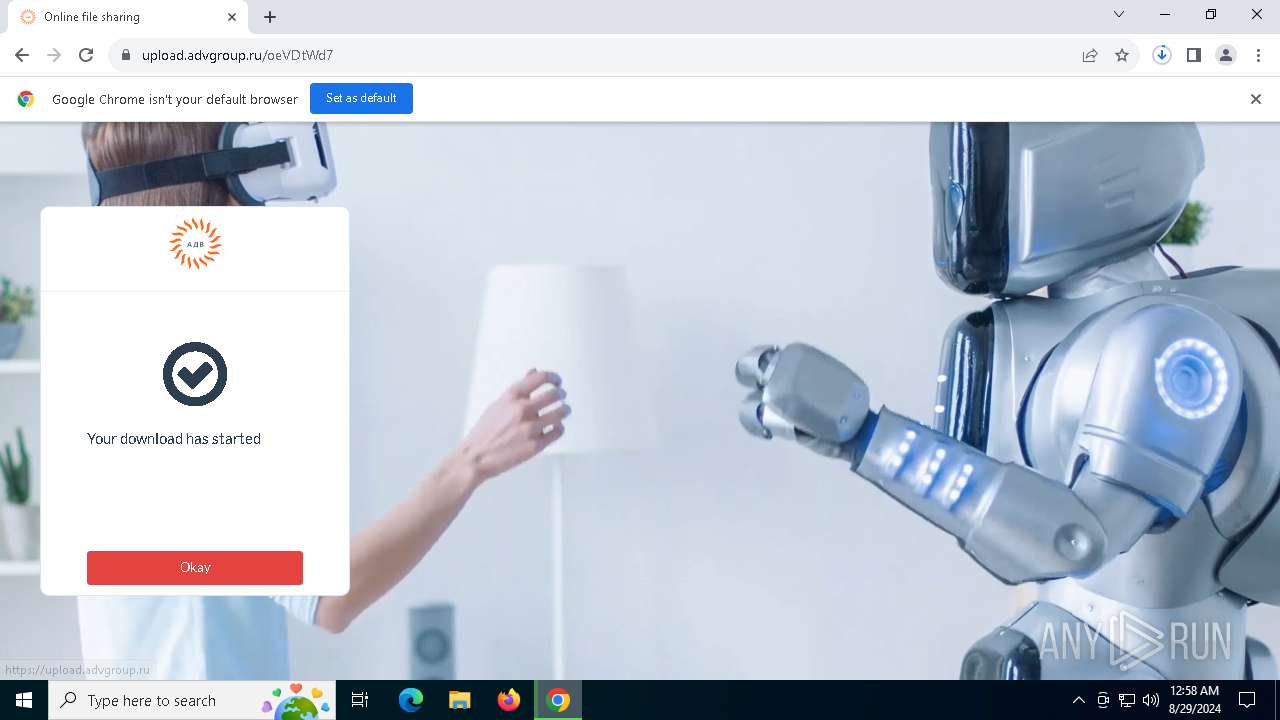Select the "Your download has started" text
This screenshot has width=1280, height=720.
[174, 439]
